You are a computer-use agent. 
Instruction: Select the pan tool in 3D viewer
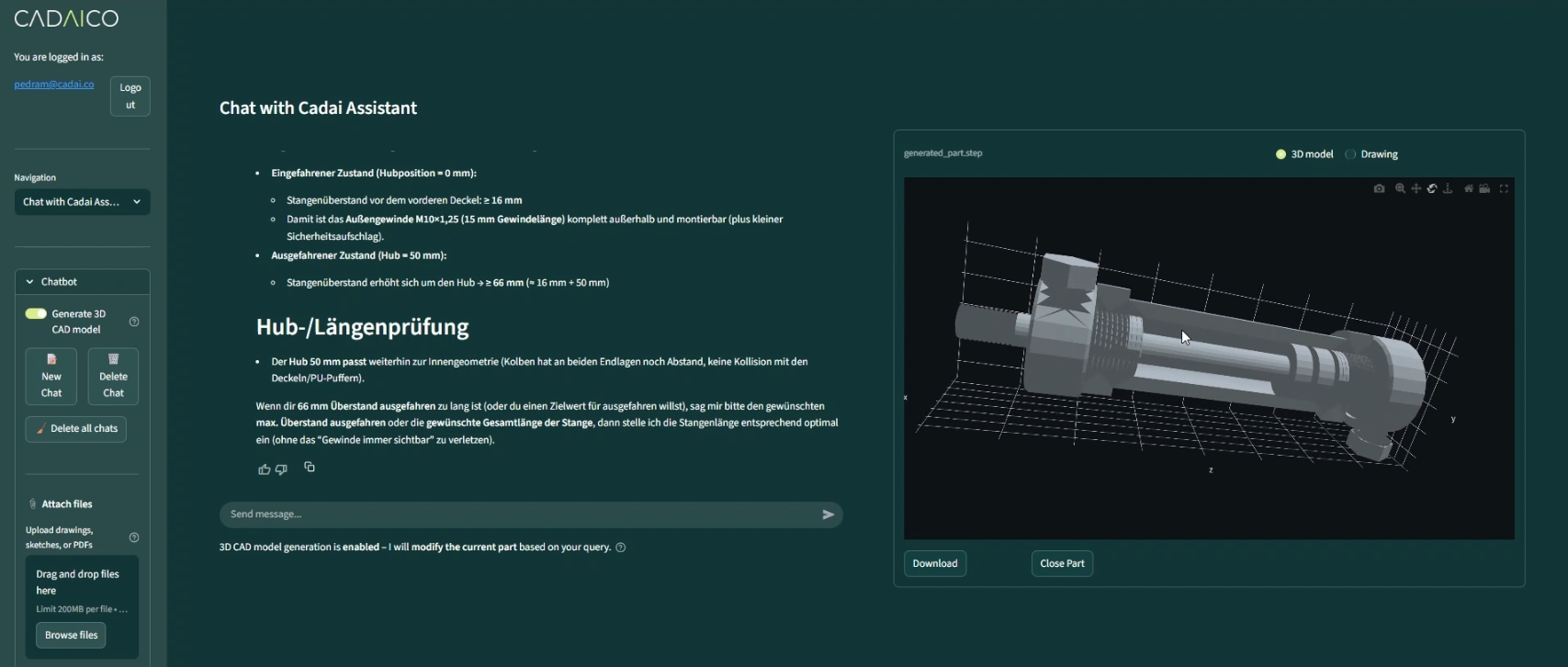[1416, 188]
